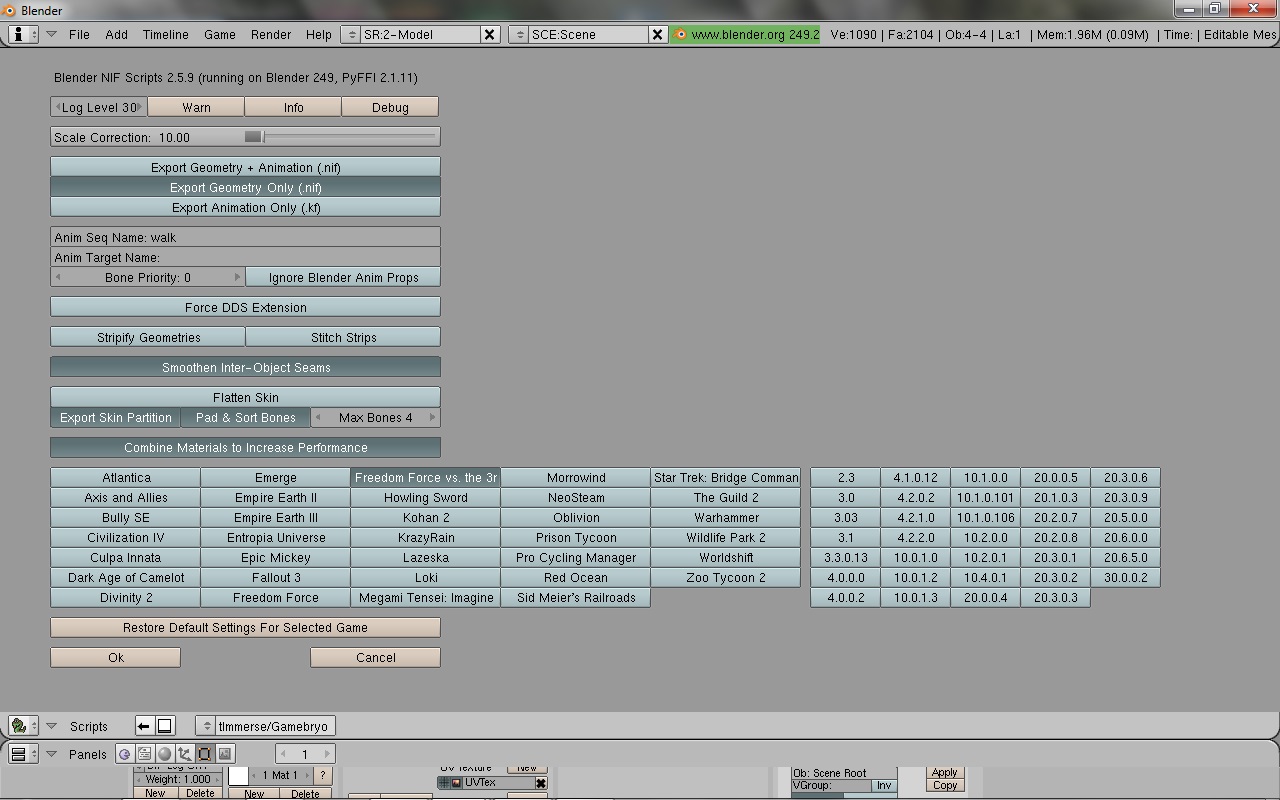Collapse Scripts header menus triangle
This screenshot has width=1280, height=800.
click(x=51, y=726)
